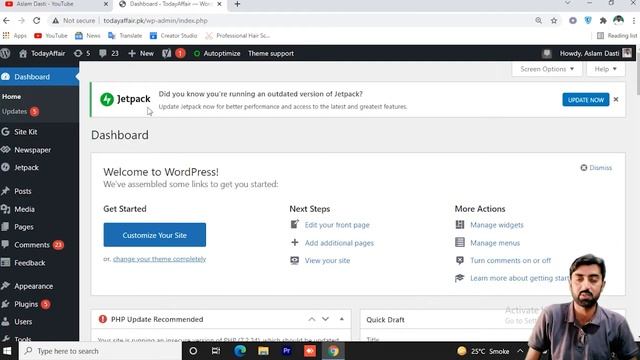The height and width of the screenshot is (360, 640).
Task: Open a new browser tab
Action: click(x=237, y=4)
